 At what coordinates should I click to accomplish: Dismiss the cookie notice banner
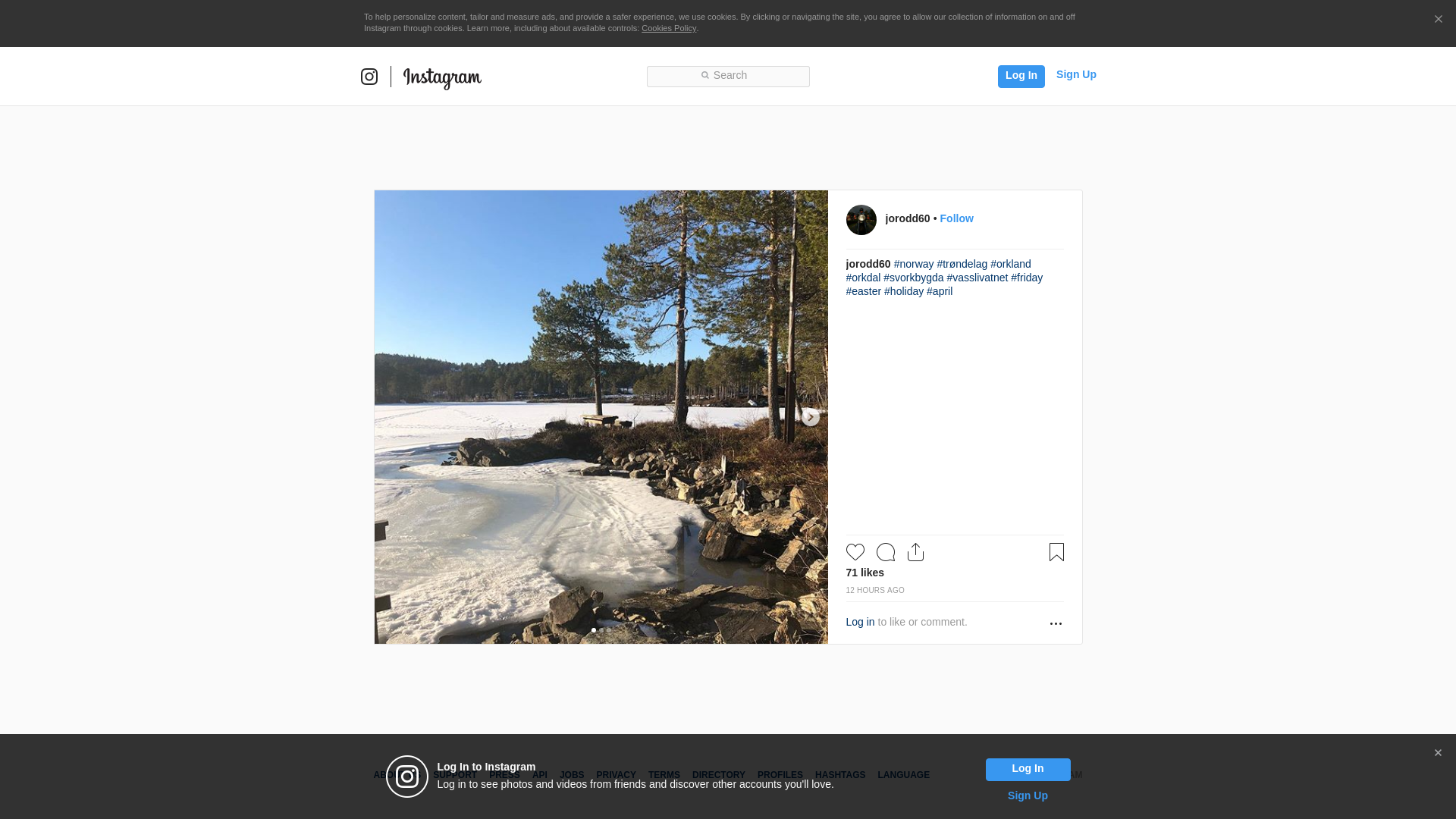click(1438, 20)
